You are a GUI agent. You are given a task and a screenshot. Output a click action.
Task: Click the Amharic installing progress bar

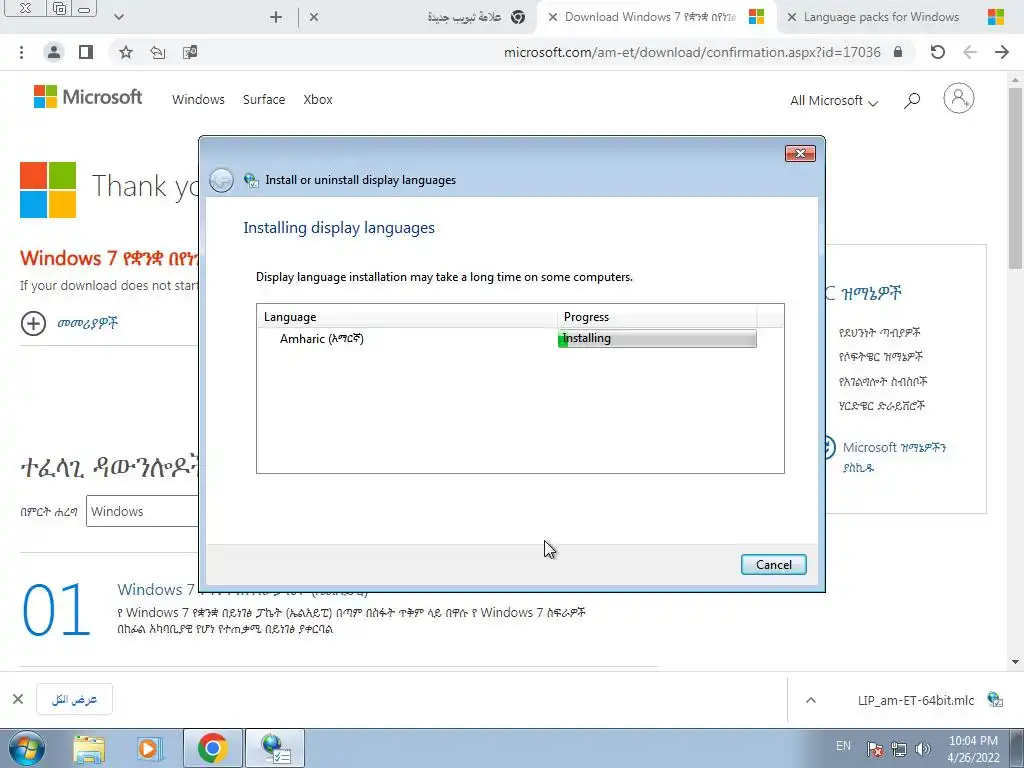click(x=657, y=338)
